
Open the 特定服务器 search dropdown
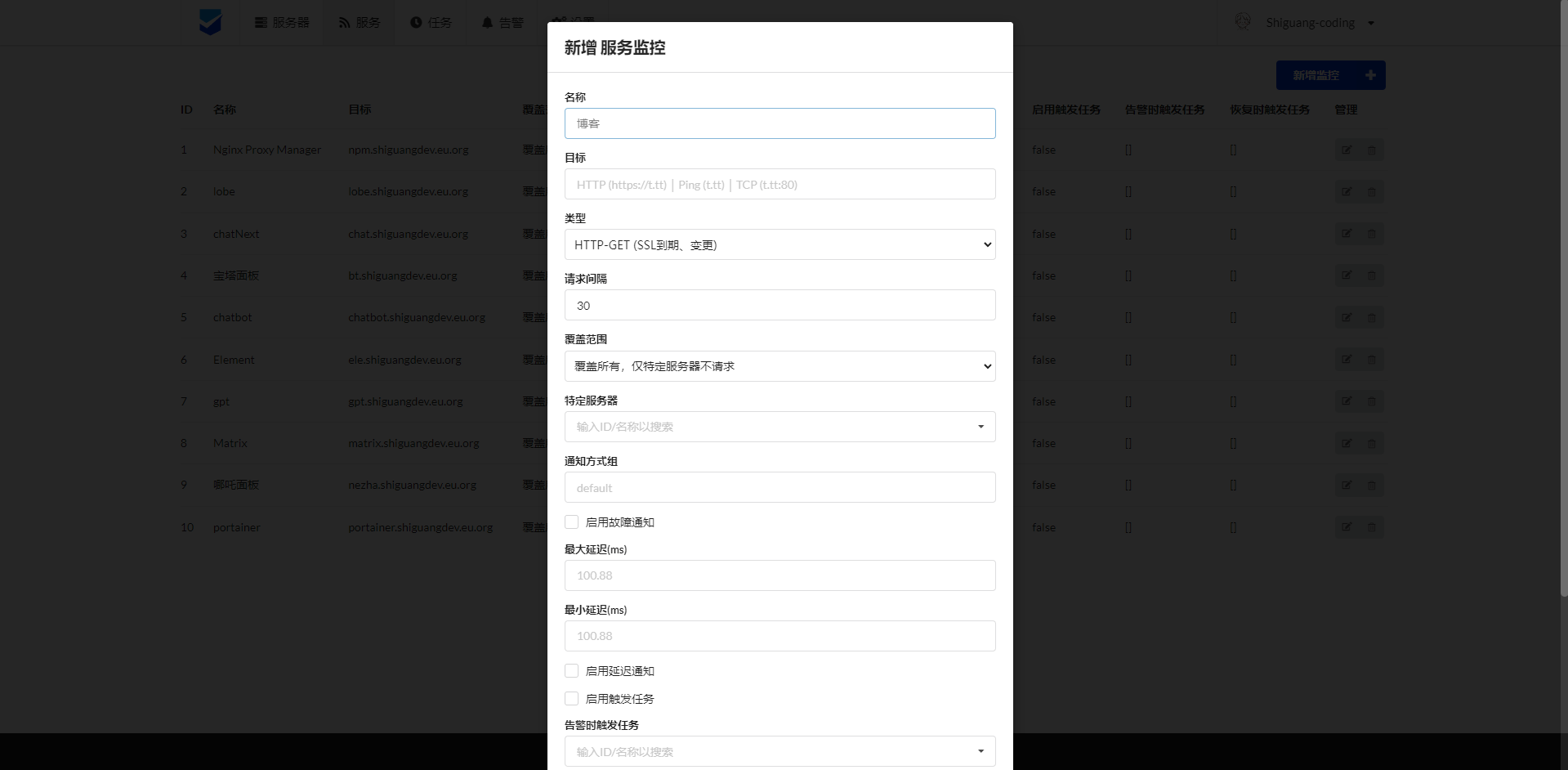click(780, 427)
